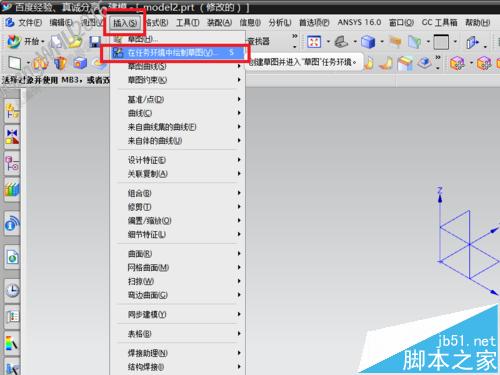Open the checklist sidebar tab below History
The image size is (500, 375).
tap(12, 317)
